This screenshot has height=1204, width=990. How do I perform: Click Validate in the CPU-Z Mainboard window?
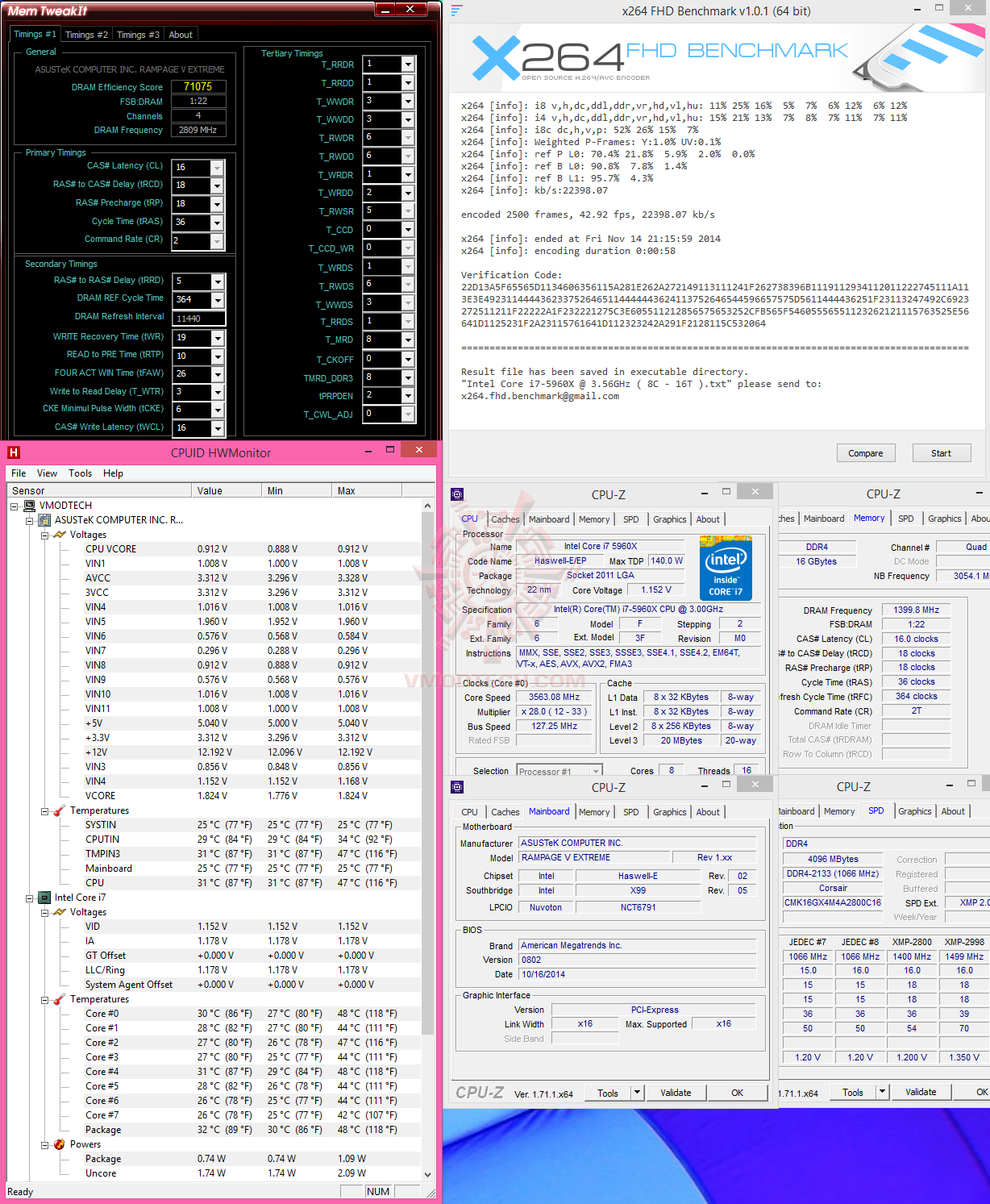pos(676,1093)
